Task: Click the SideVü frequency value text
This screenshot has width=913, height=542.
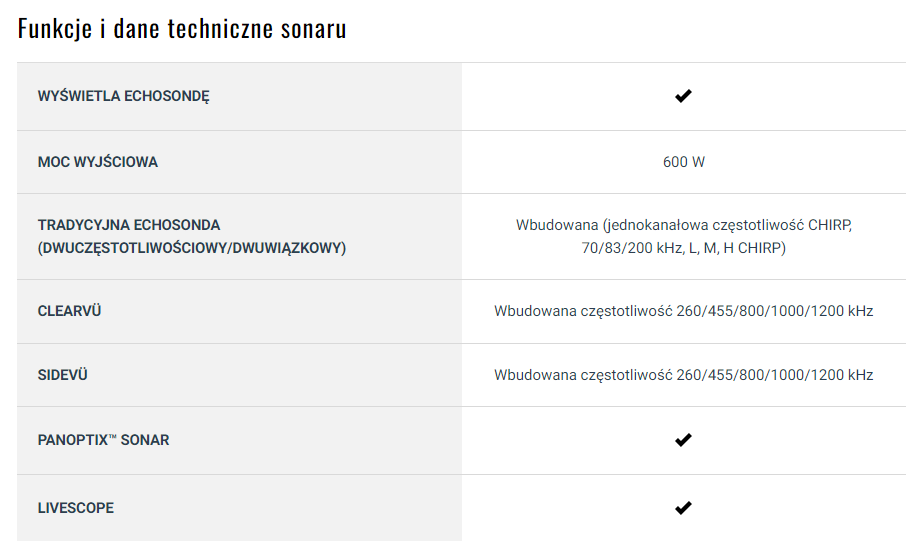Action: [x=684, y=375]
